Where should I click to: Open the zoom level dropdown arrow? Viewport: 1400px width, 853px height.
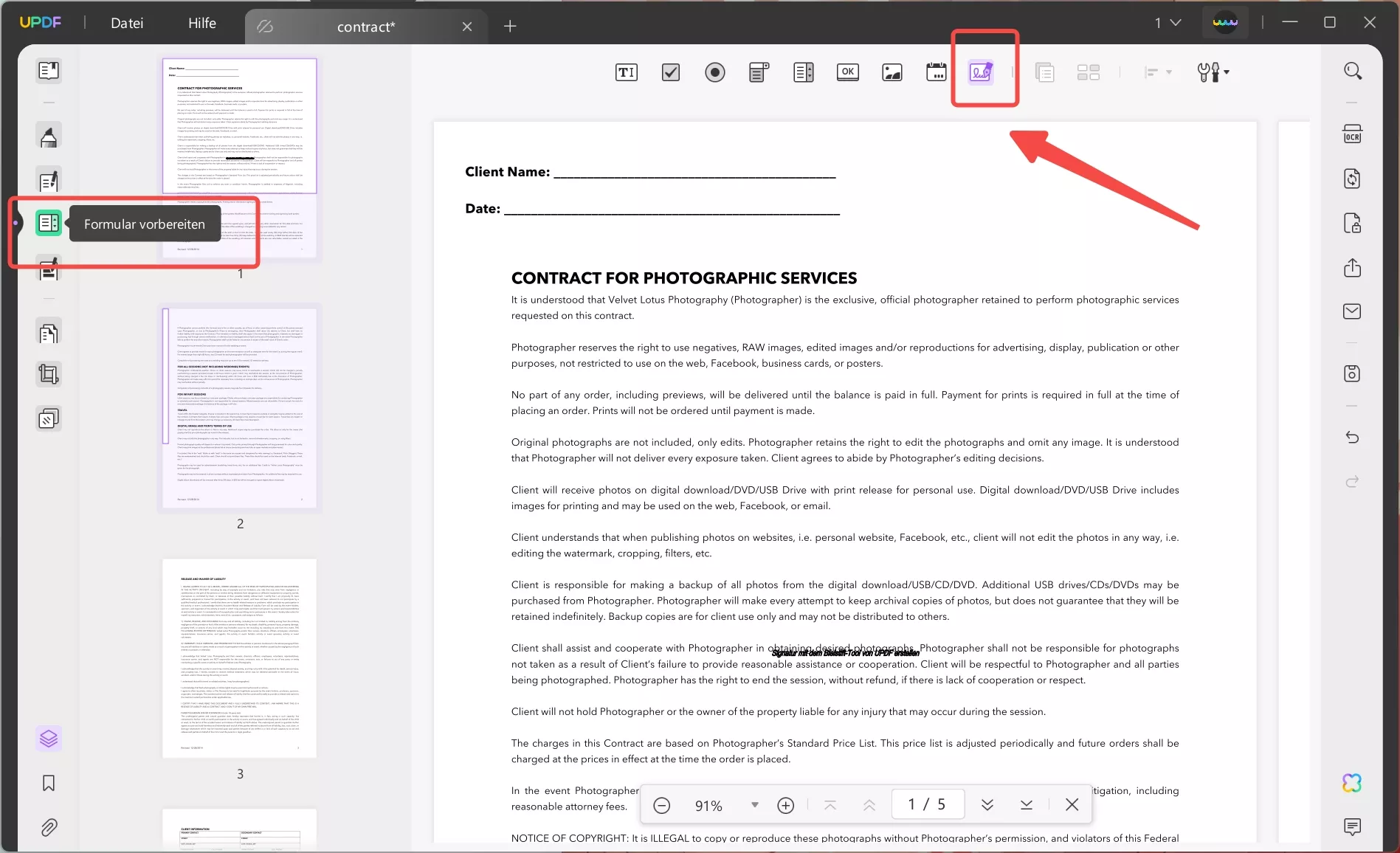(754, 805)
